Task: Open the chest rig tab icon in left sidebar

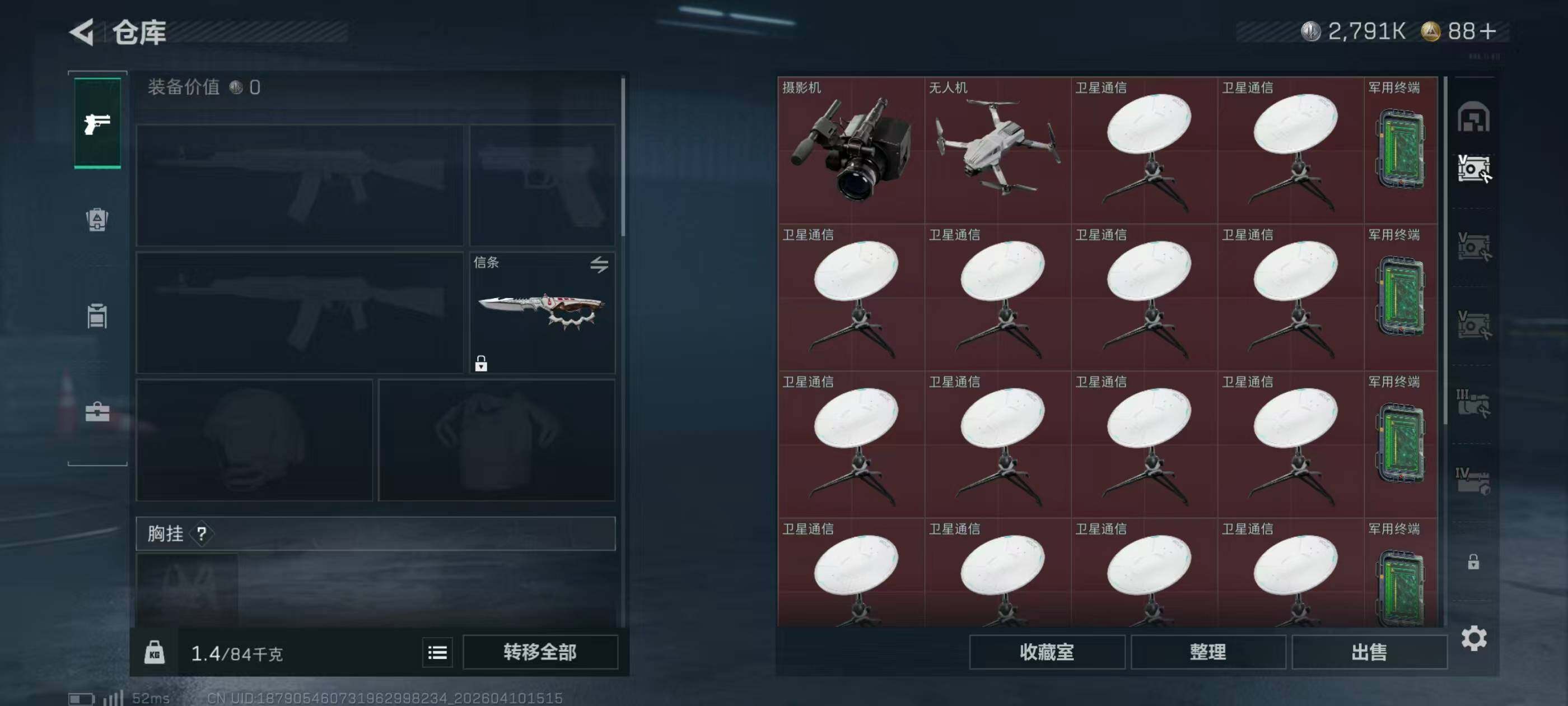Action: [97, 315]
